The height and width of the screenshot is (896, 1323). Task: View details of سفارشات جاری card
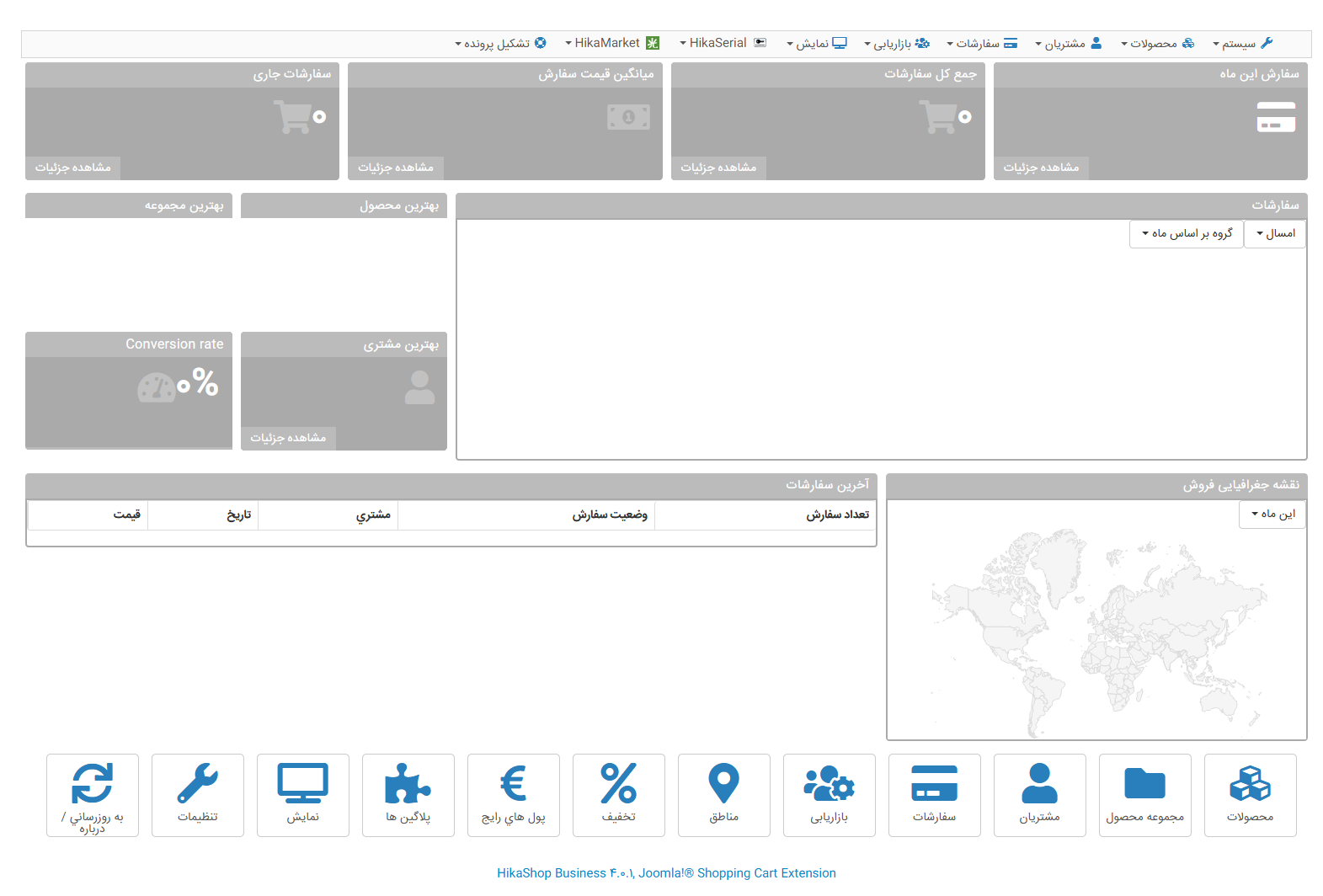tap(73, 168)
